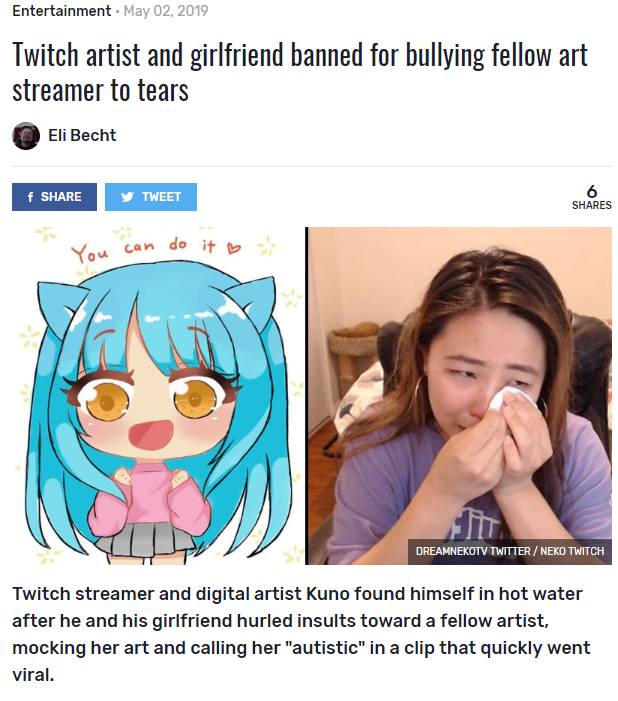This screenshot has width=618, height=701.
Task: Click the article's opening paragraph about Kuno
Action: point(301,634)
